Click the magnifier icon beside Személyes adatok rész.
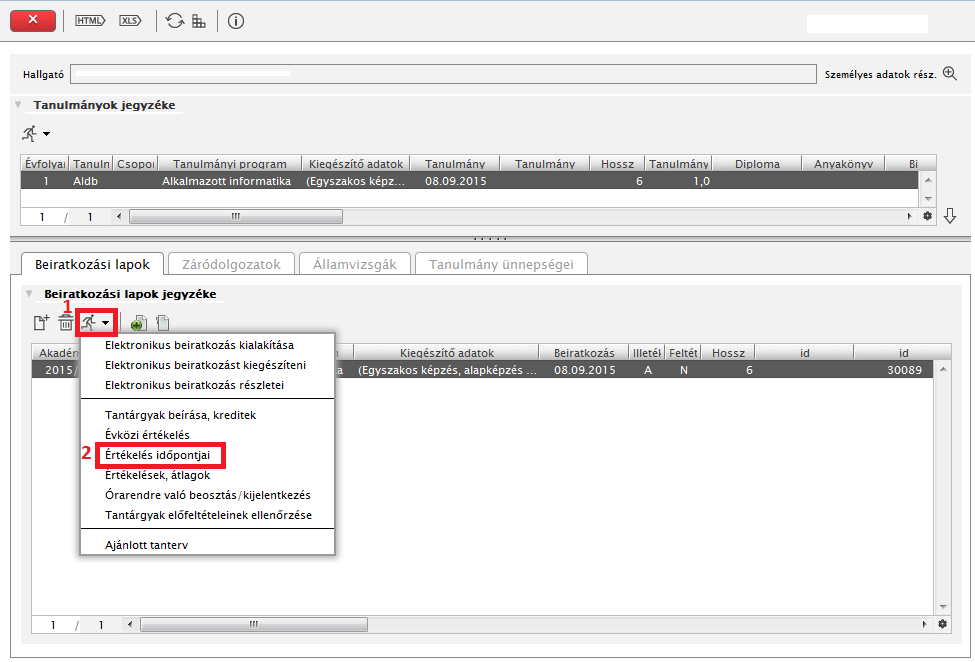The image size is (975, 662). tap(950, 74)
